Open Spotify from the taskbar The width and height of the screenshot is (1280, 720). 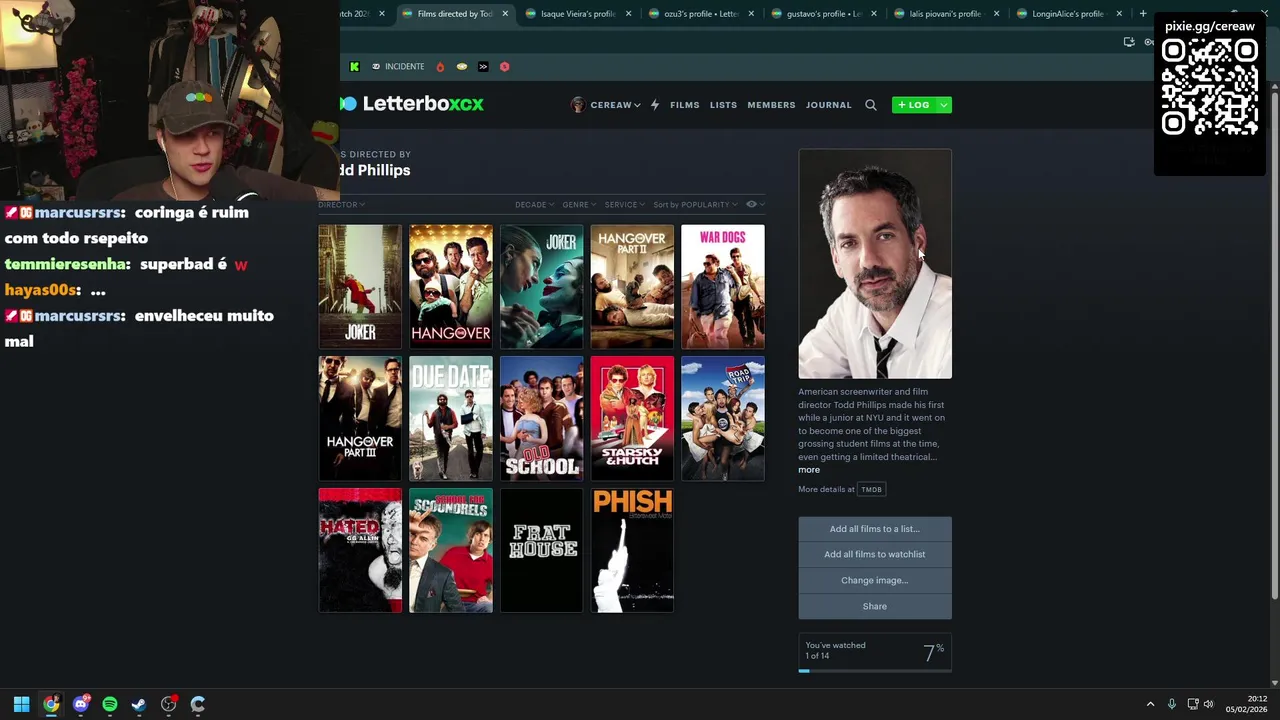(110, 704)
